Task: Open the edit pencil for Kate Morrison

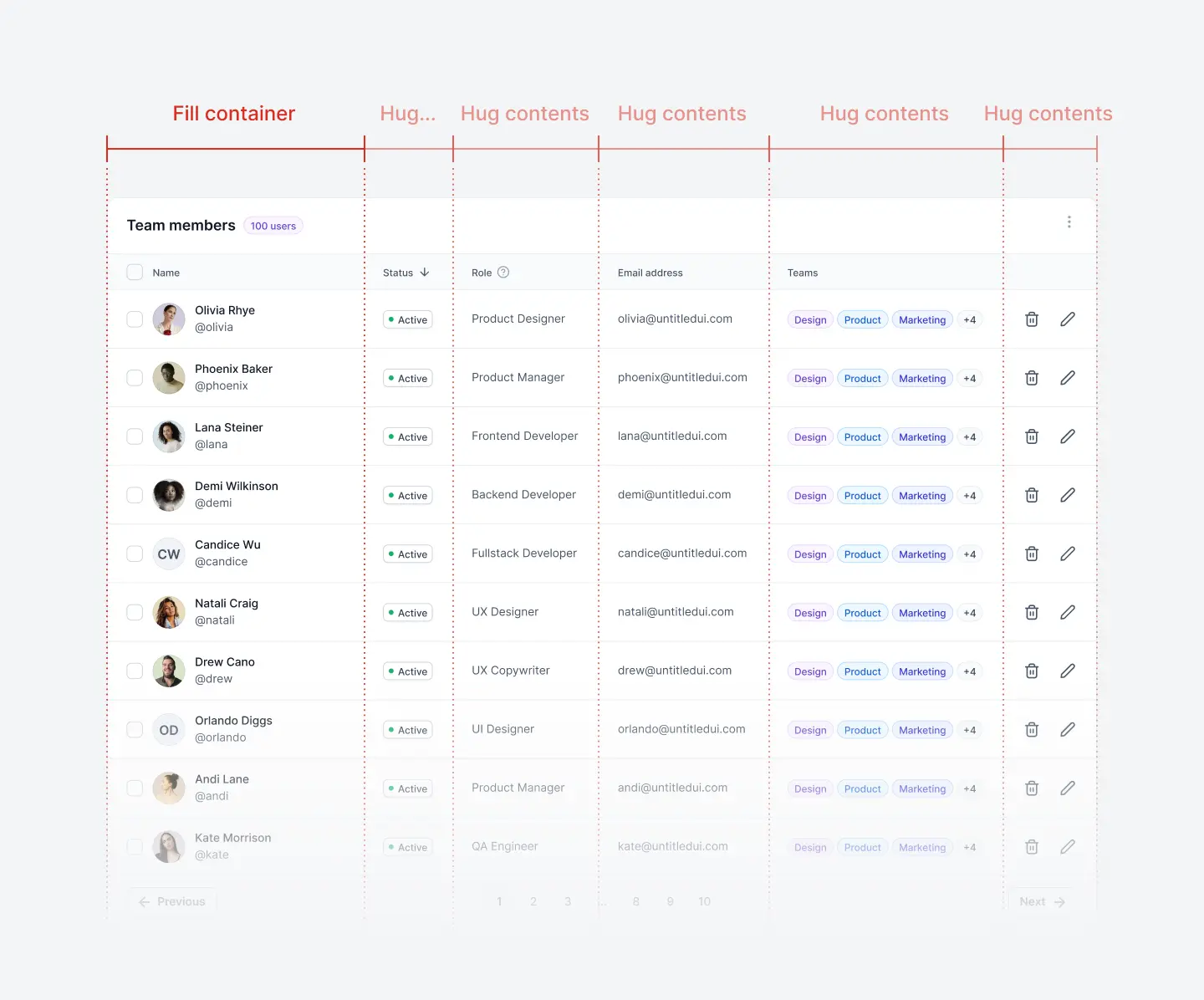Action: (1068, 846)
